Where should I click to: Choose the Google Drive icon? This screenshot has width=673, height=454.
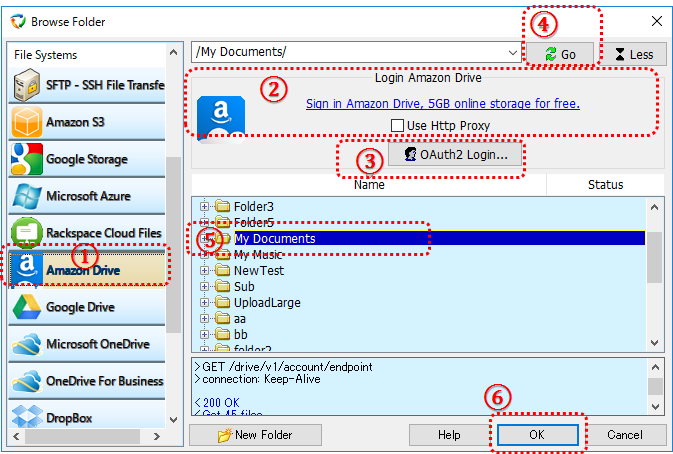(x=27, y=307)
